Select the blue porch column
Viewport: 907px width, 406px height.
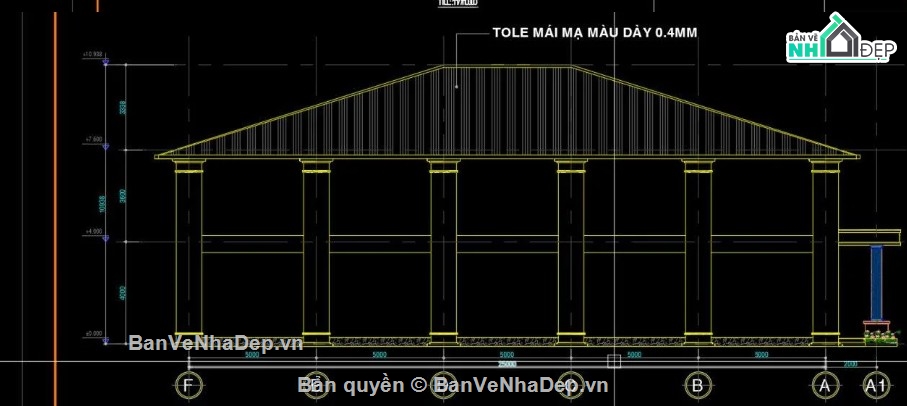pos(876,283)
